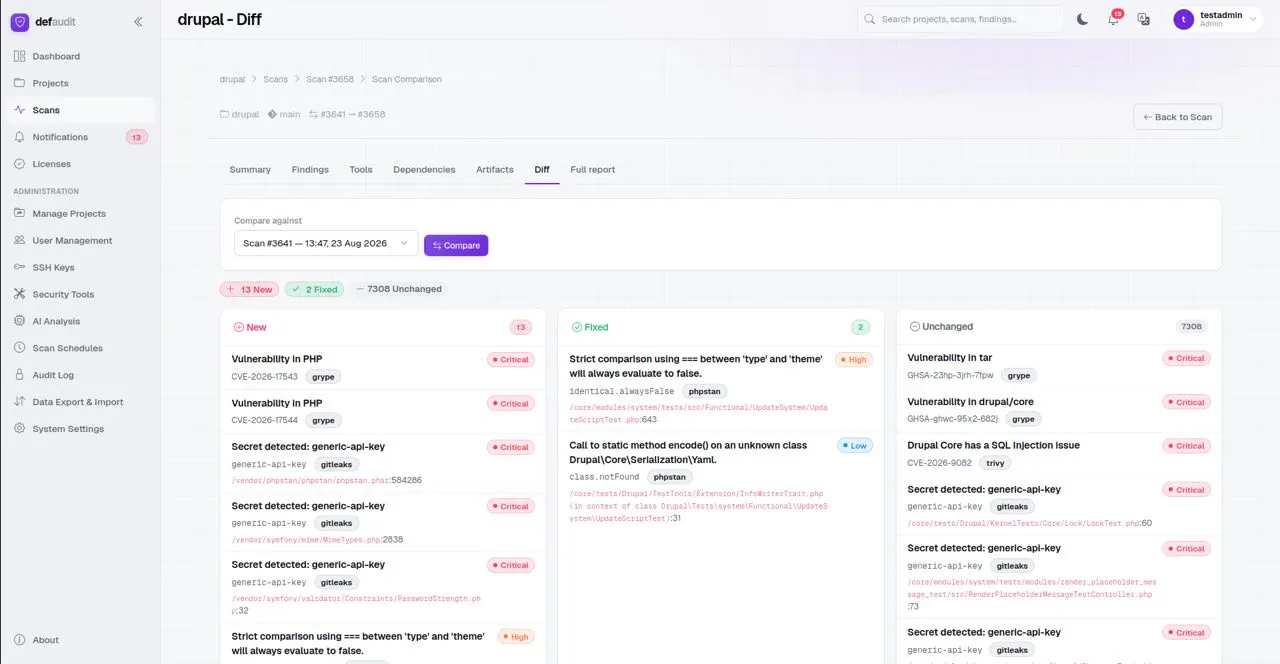
Task: Open fixed identical.alwaysFalse finding
Action: [x=721, y=389]
